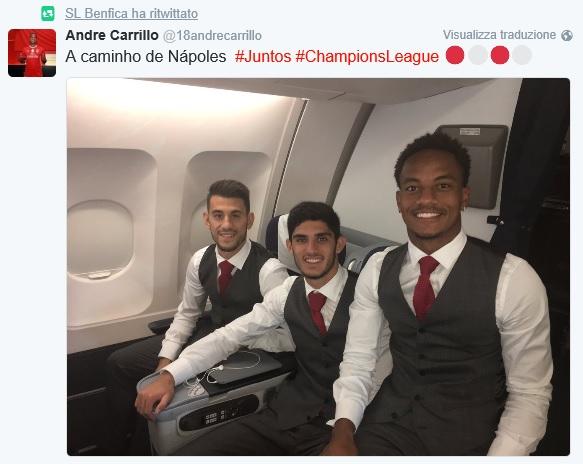Open Andre Carrillo's profile avatar
The width and height of the screenshot is (583, 464).
point(32,53)
